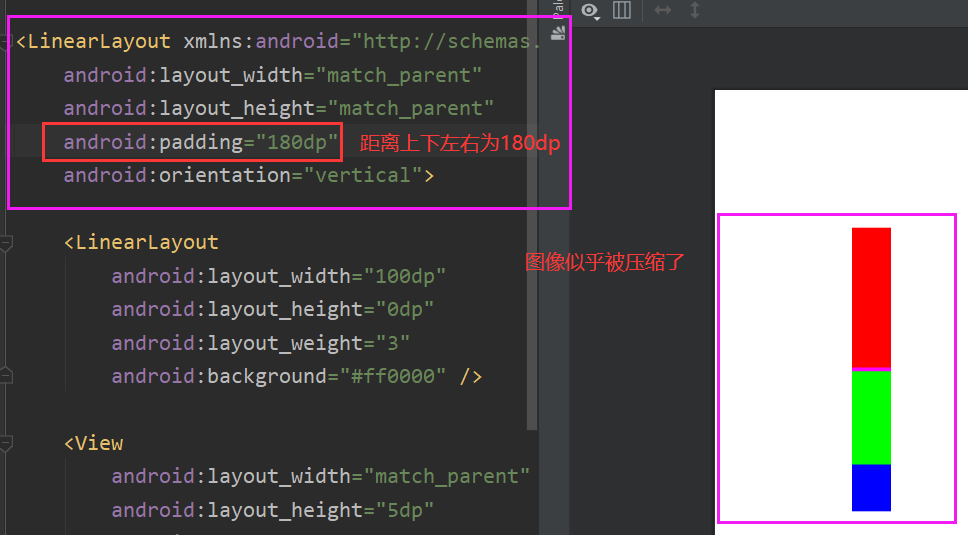Open the Palette panel via its palette icon
Screen dimensions: 968x535
coord(557,33)
